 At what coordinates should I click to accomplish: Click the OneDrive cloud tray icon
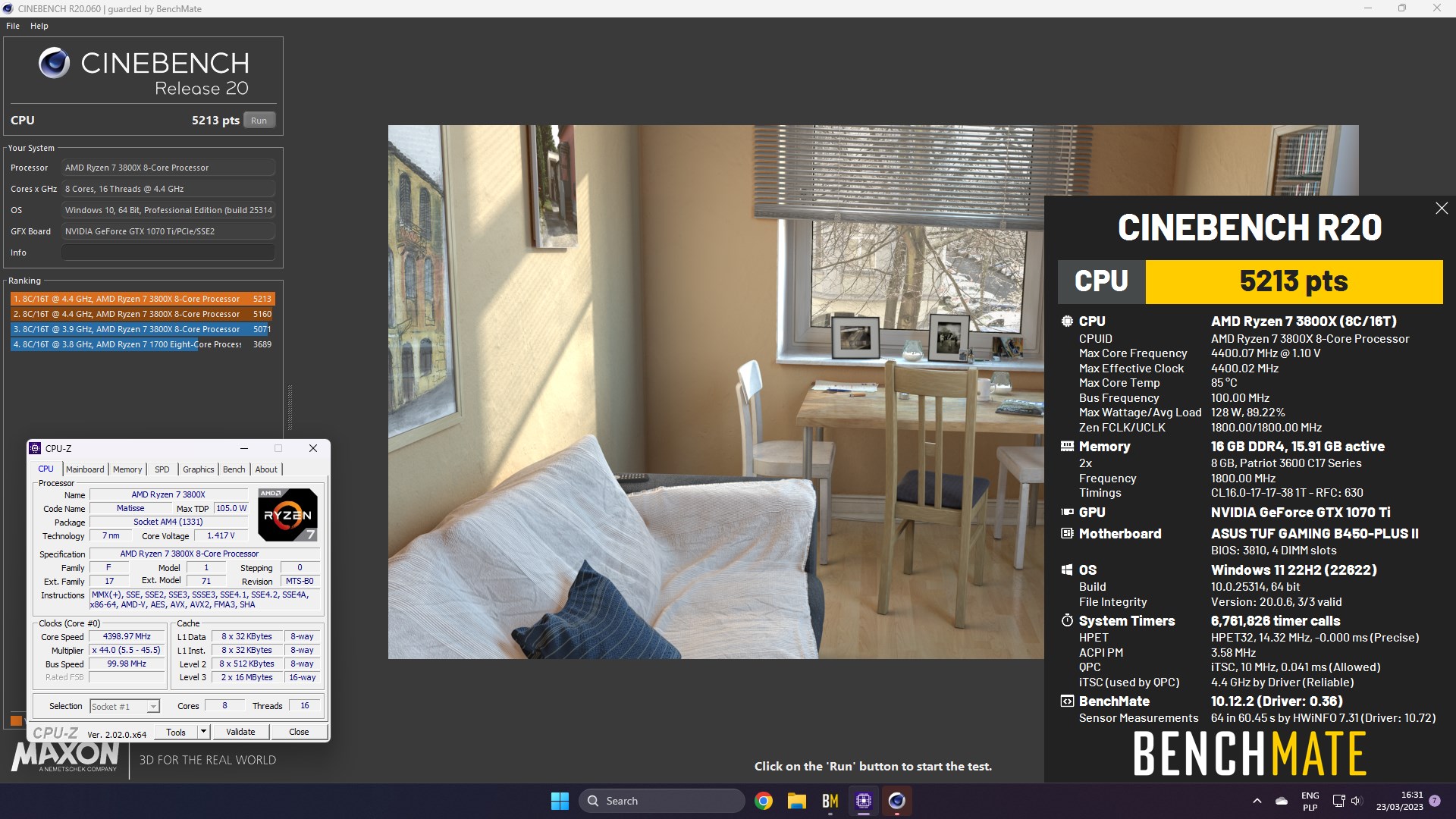pos(1282,801)
